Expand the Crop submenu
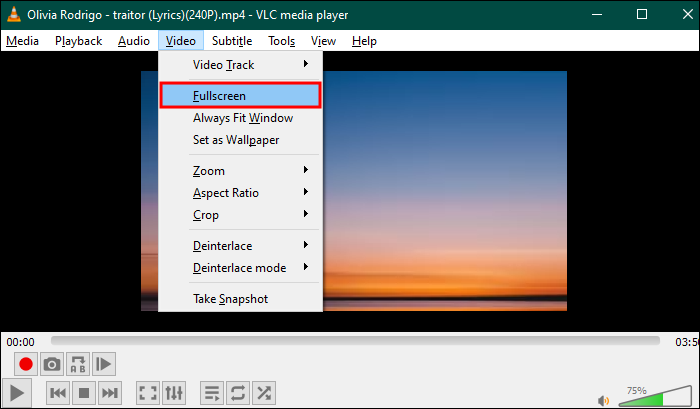The width and height of the screenshot is (700, 409). click(x=240, y=215)
